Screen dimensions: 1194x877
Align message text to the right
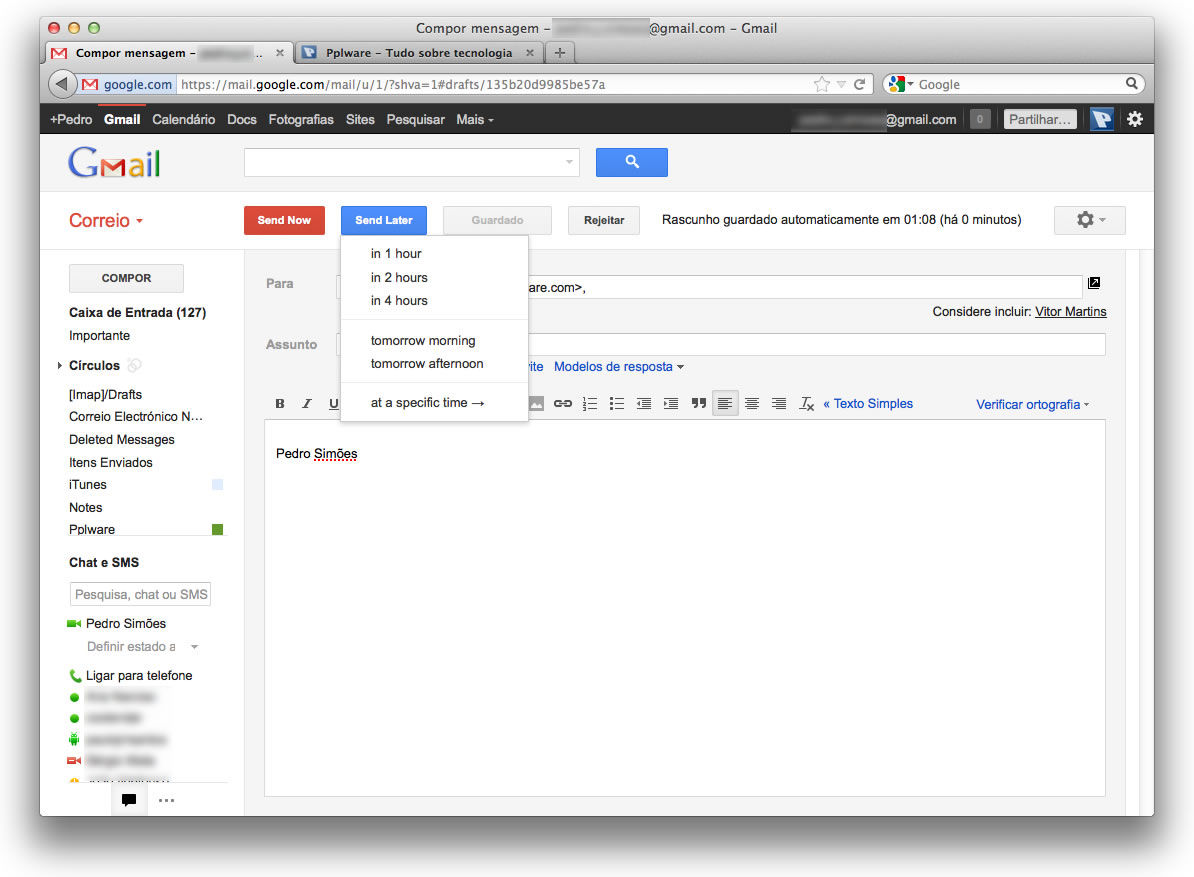779,403
